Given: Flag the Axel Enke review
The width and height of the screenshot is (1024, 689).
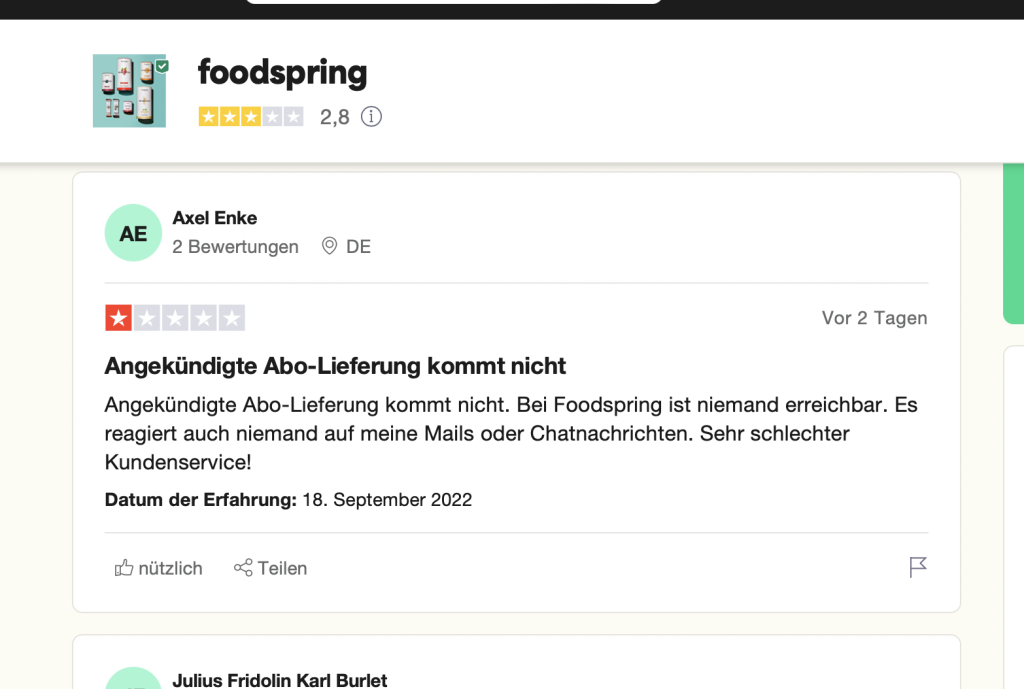Looking at the screenshot, I should coord(918,567).
